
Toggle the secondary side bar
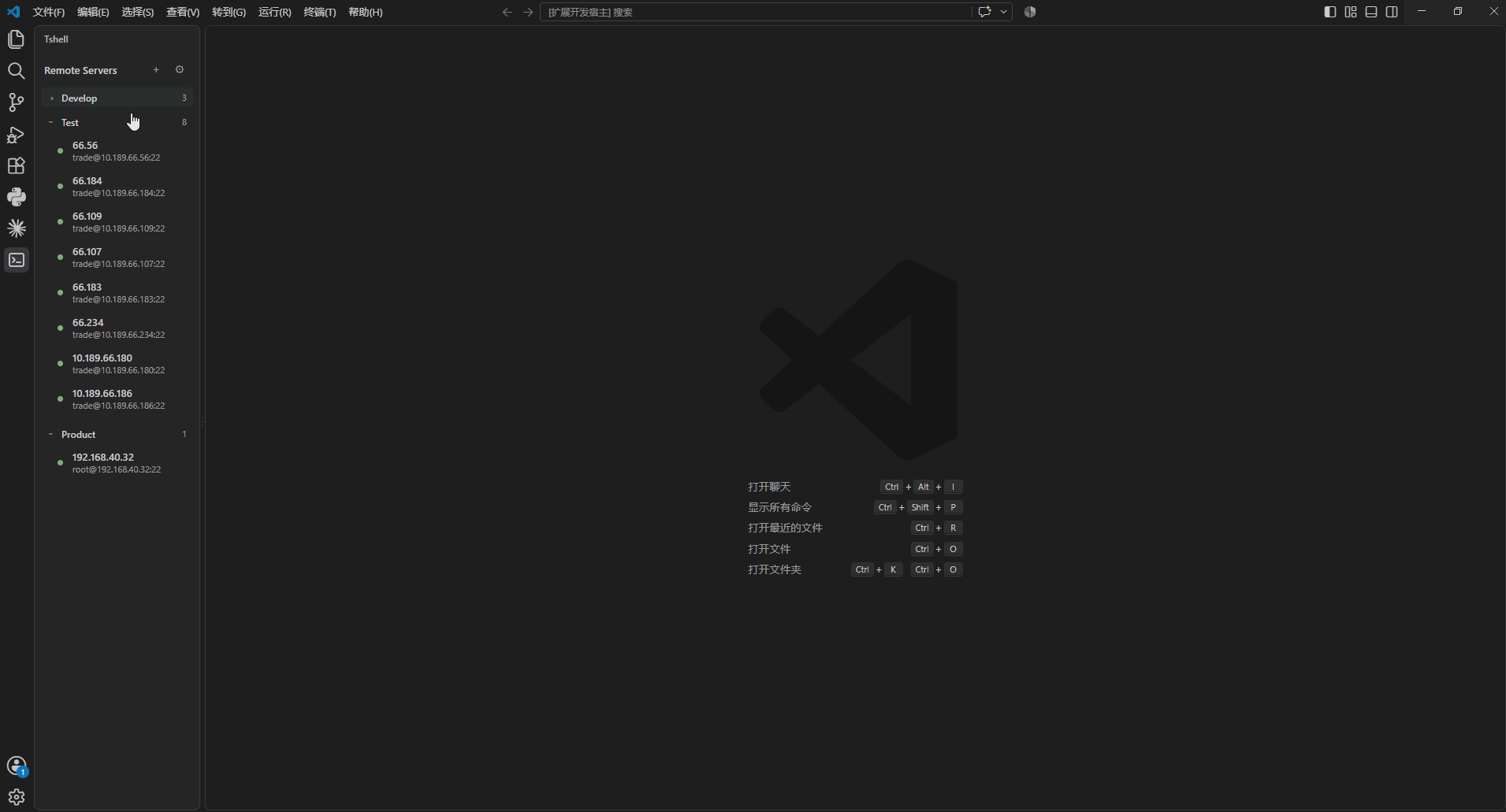tap(1392, 12)
